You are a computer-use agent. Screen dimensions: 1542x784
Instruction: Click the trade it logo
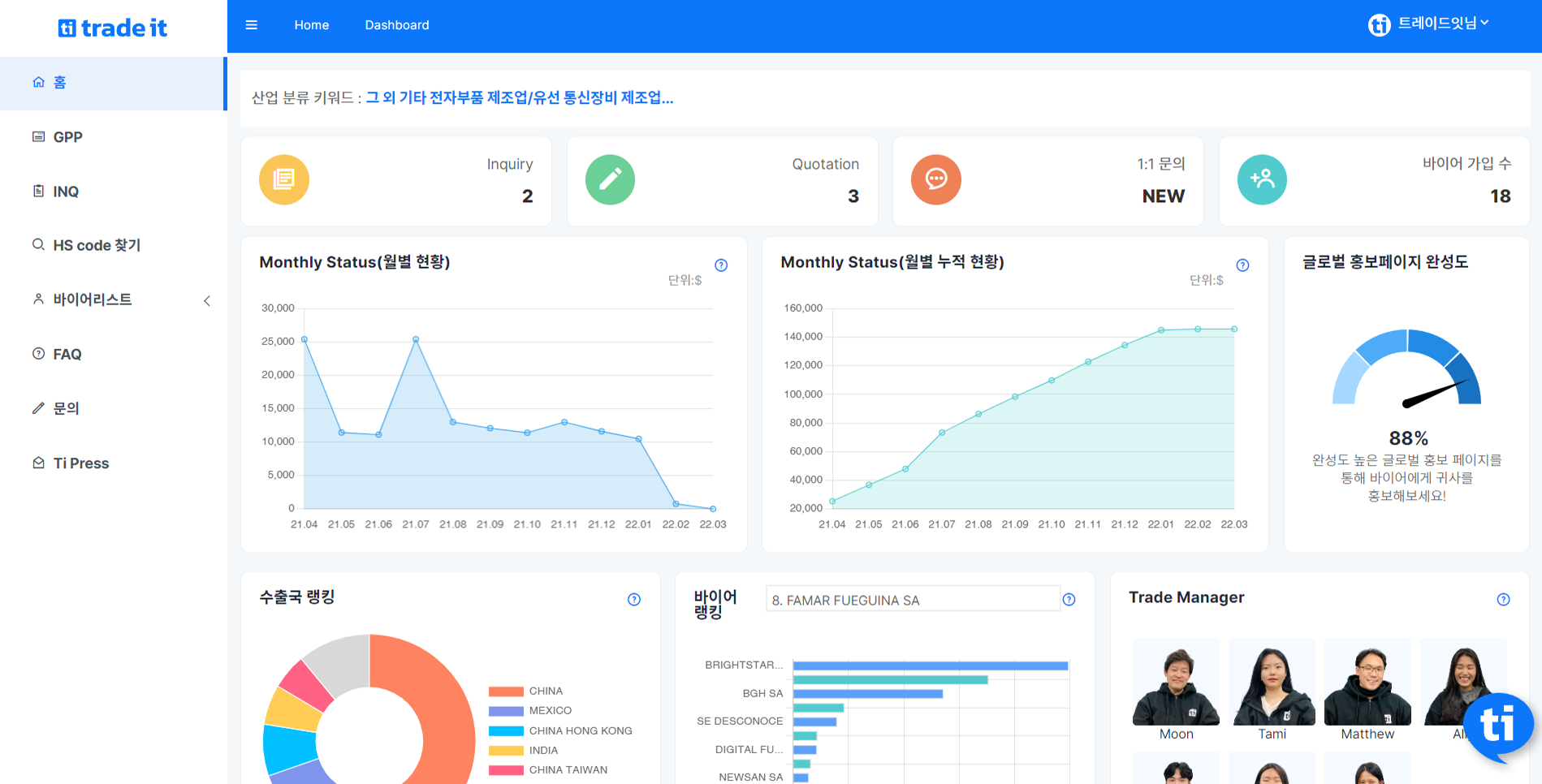click(113, 28)
